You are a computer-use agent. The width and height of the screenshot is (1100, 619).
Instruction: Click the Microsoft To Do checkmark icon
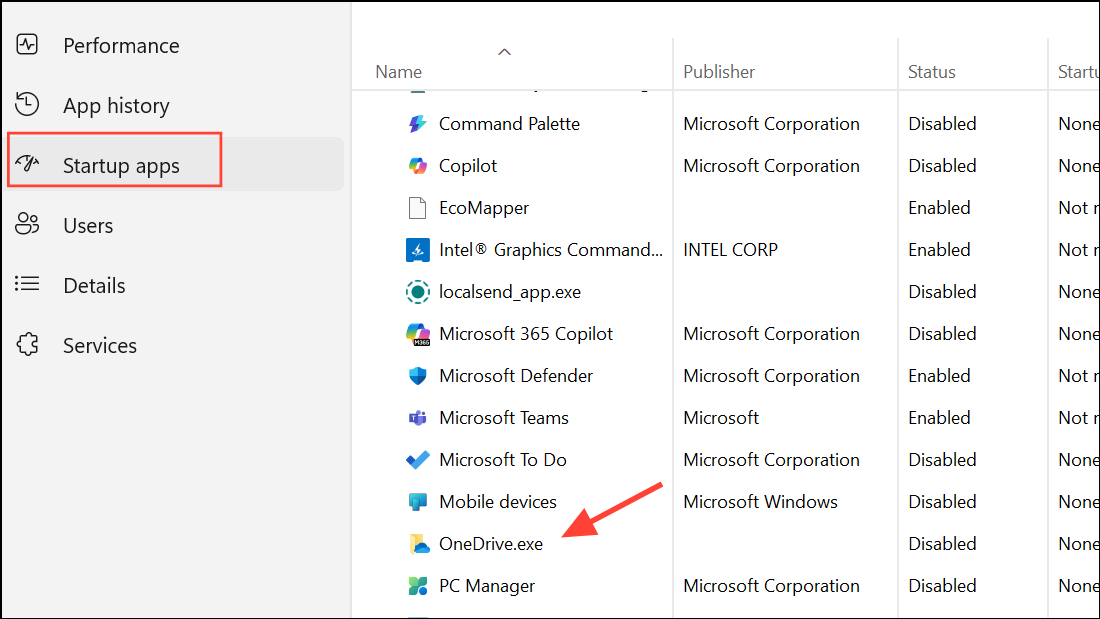pos(418,460)
